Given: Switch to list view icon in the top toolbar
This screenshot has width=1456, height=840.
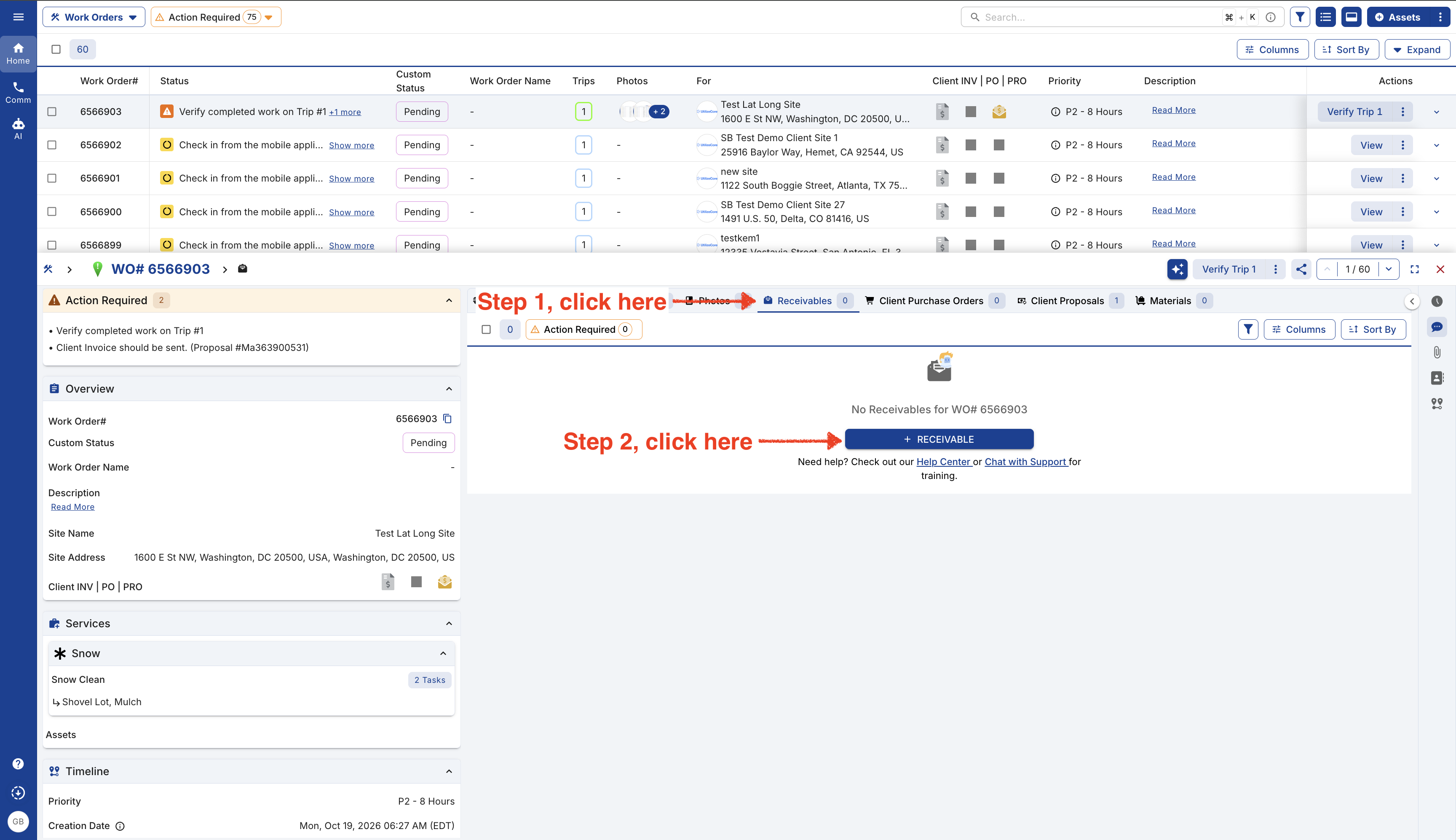Looking at the screenshot, I should 1326,17.
